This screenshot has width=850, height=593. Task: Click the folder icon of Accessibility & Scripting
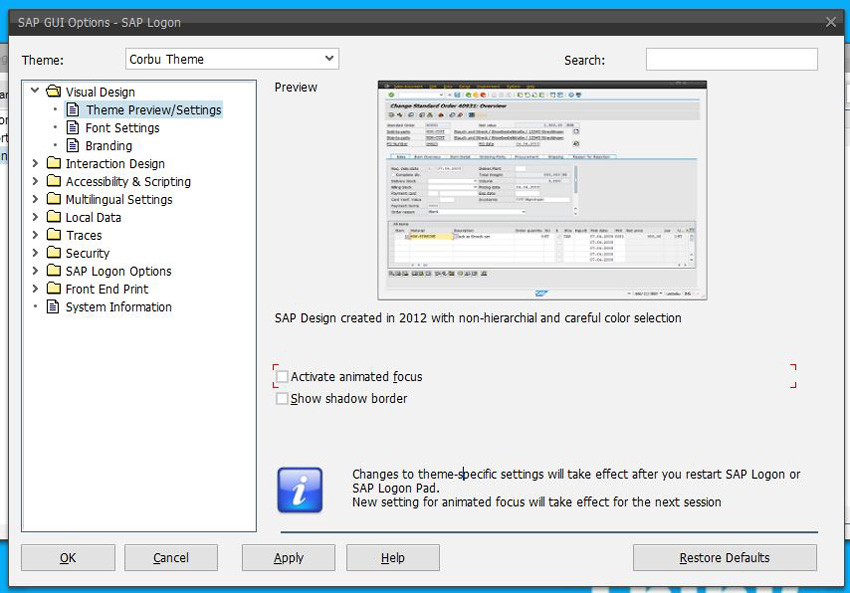[x=54, y=181]
